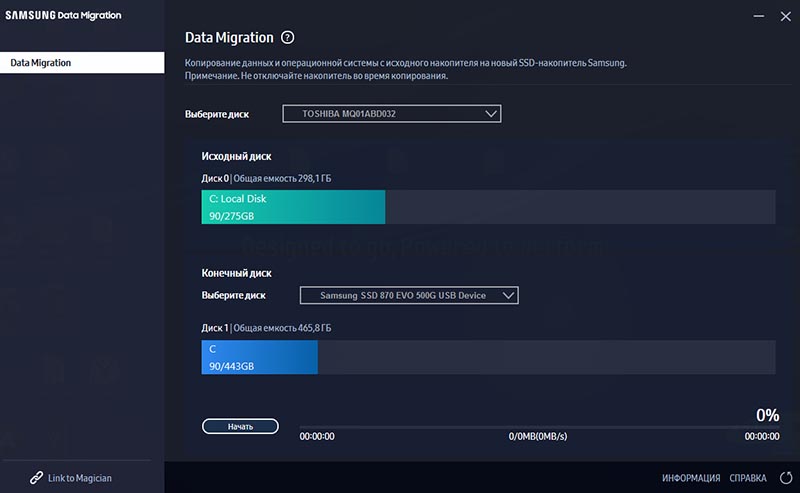Close the Samsung Data Migration window
Viewport: 800px width, 493px height.
[x=786, y=16]
